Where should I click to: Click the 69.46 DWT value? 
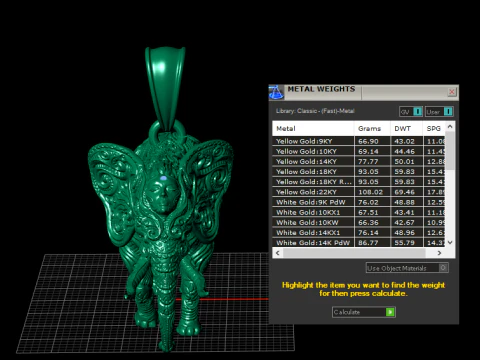[x=405, y=192]
